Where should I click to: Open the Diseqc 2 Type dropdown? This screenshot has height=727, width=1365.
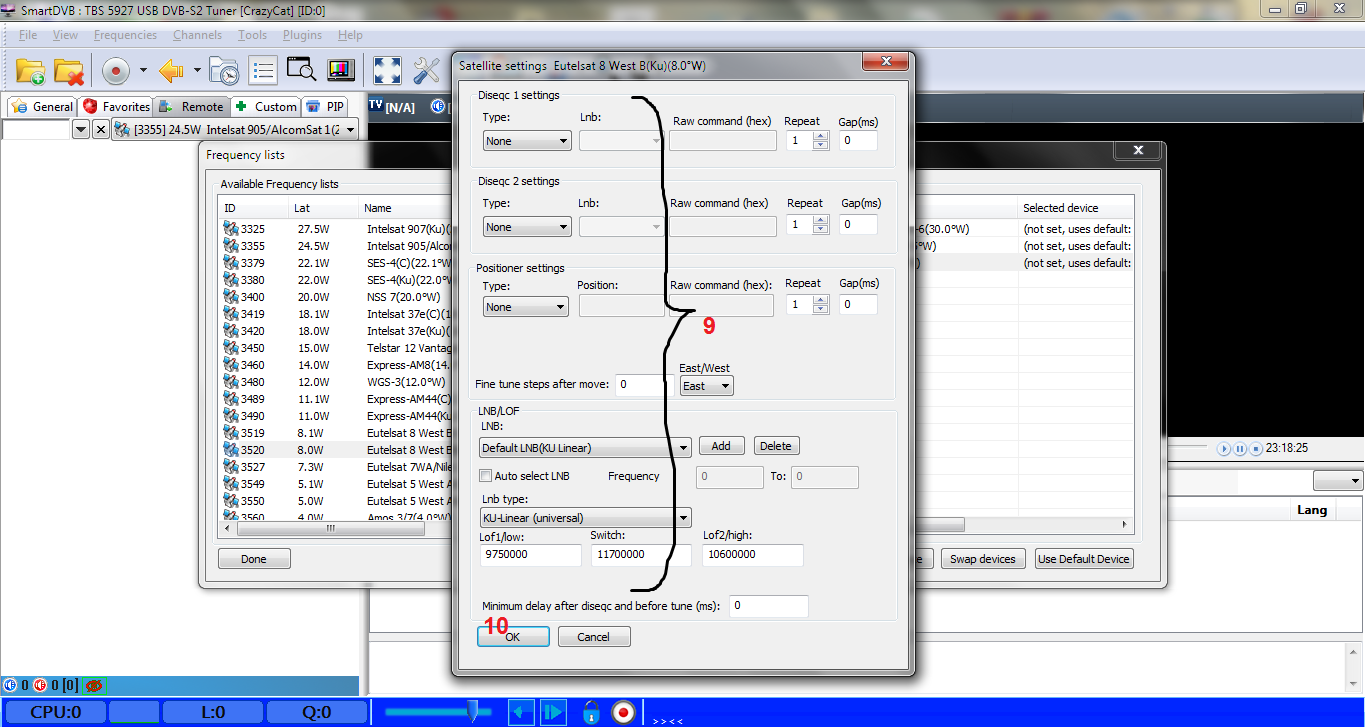[527, 227]
